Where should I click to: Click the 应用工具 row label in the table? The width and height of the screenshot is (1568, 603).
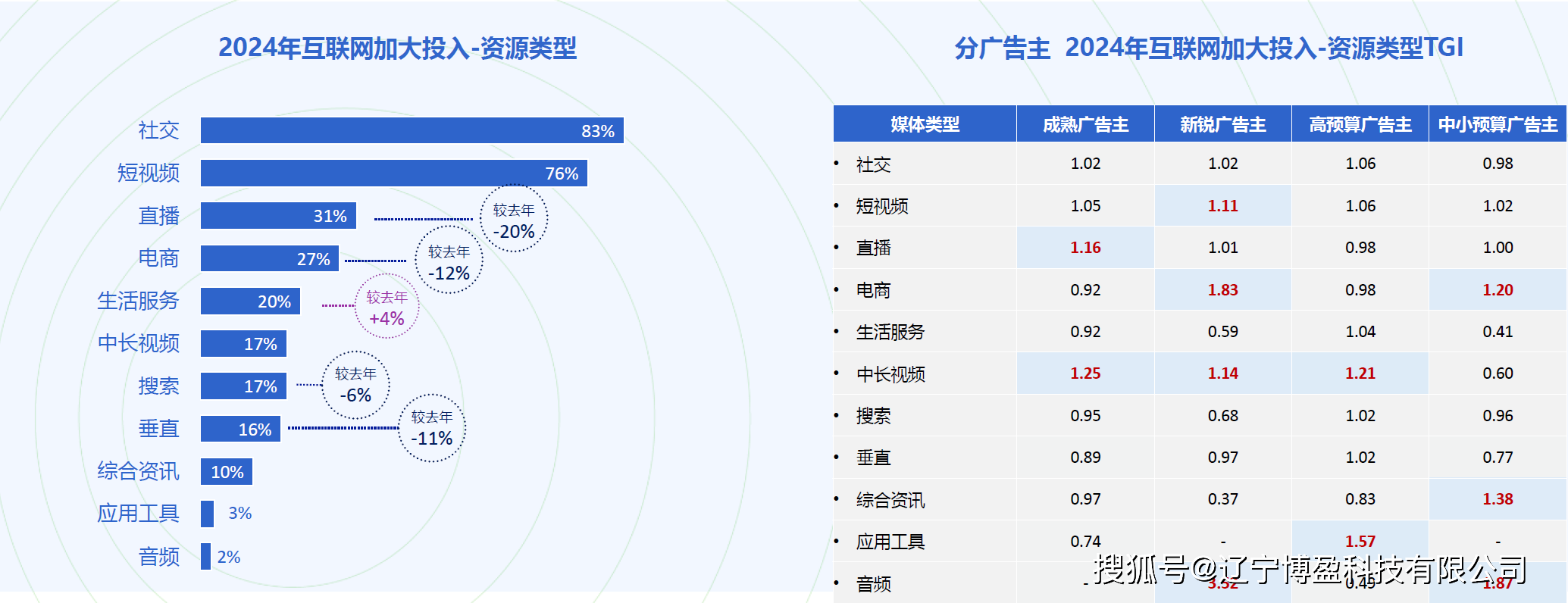890,542
